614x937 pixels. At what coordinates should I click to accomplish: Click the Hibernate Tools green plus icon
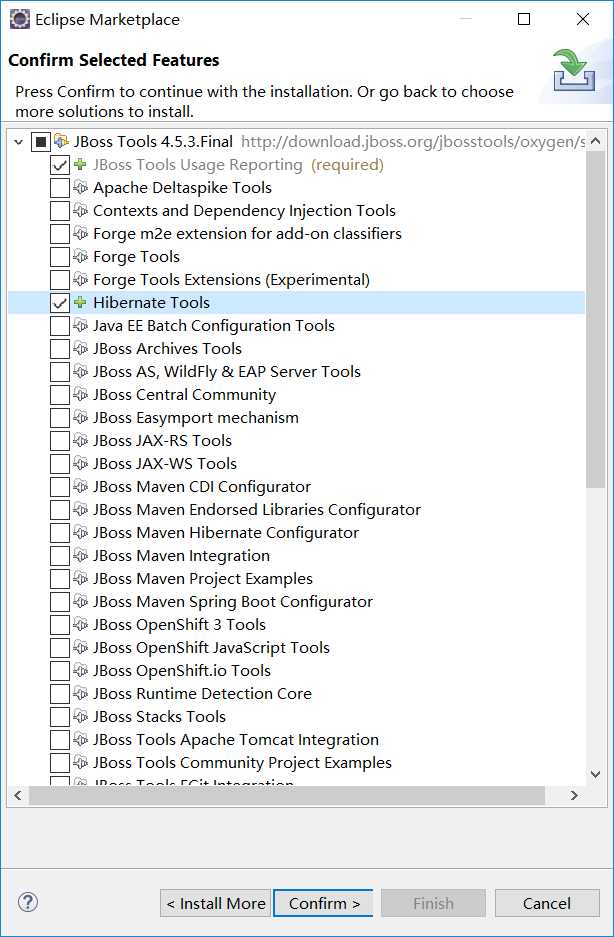pos(81,303)
